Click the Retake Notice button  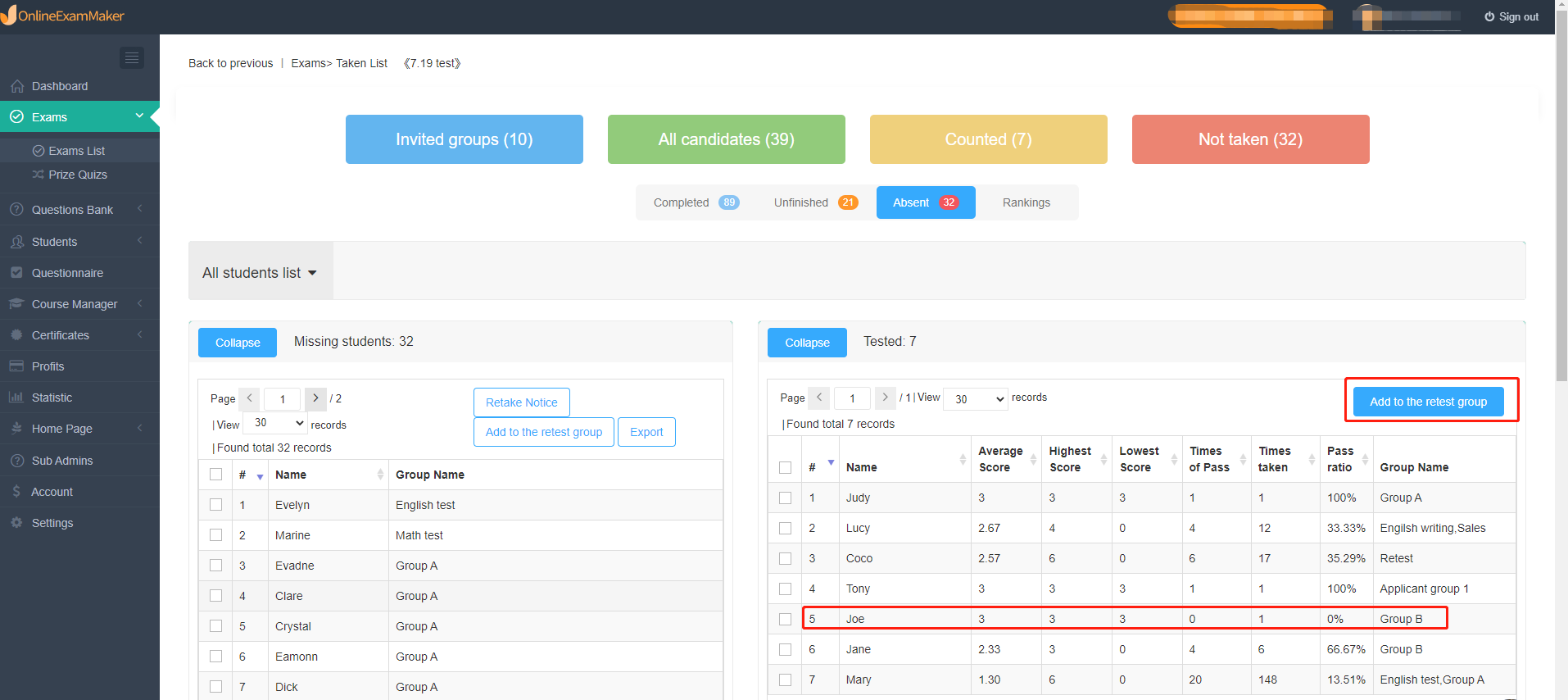522,402
